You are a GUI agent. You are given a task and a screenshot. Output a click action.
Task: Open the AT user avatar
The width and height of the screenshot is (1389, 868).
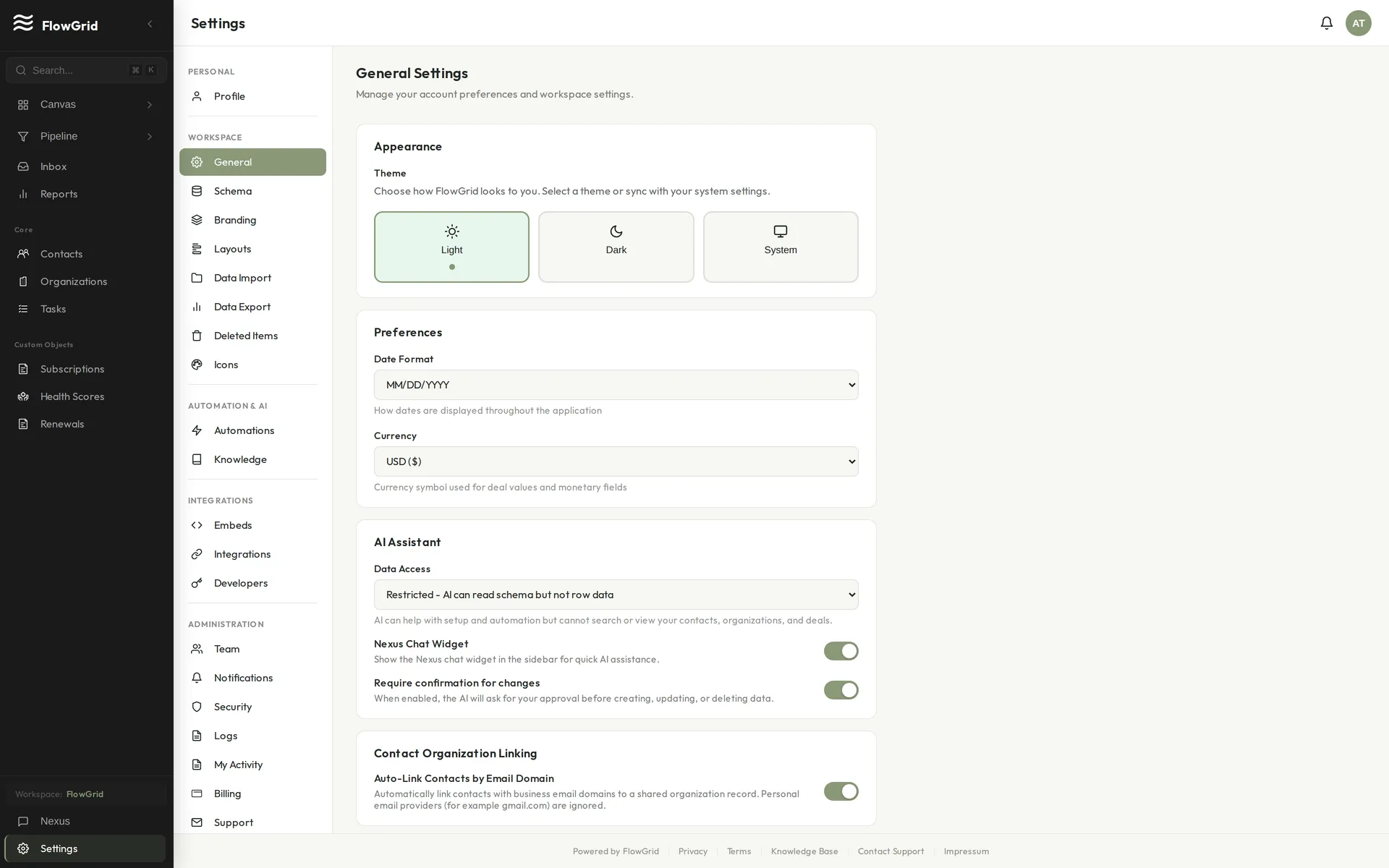pyautogui.click(x=1358, y=23)
